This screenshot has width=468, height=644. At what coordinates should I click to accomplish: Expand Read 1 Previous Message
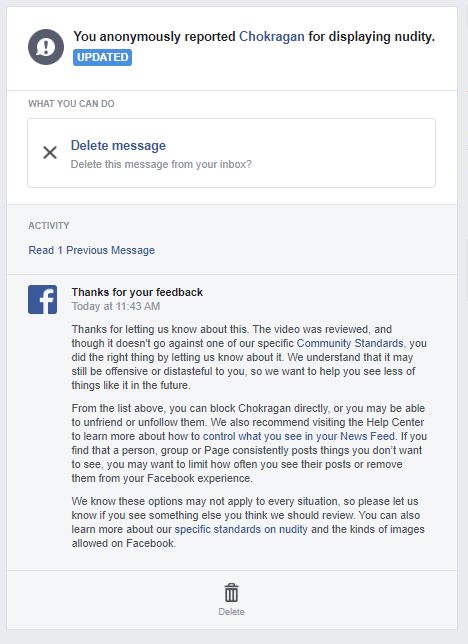92,250
